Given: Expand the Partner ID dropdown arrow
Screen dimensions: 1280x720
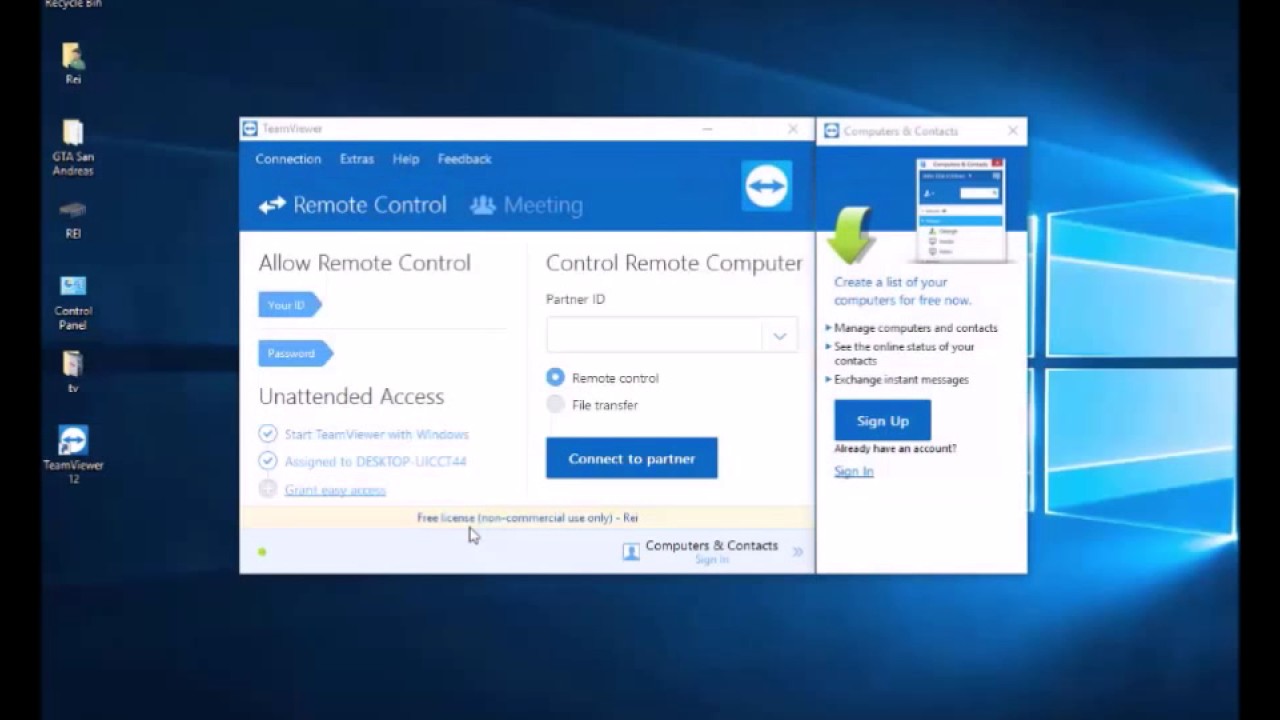Looking at the screenshot, I should pyautogui.click(x=780, y=336).
